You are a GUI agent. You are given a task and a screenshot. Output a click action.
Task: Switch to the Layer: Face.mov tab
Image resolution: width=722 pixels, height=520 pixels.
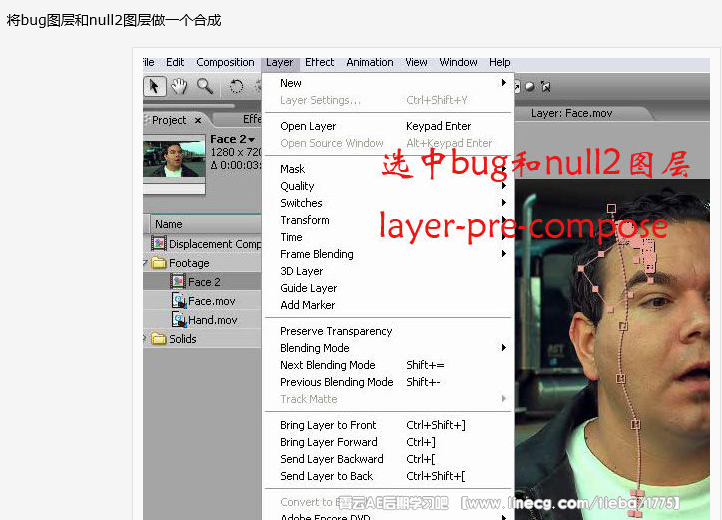571,113
